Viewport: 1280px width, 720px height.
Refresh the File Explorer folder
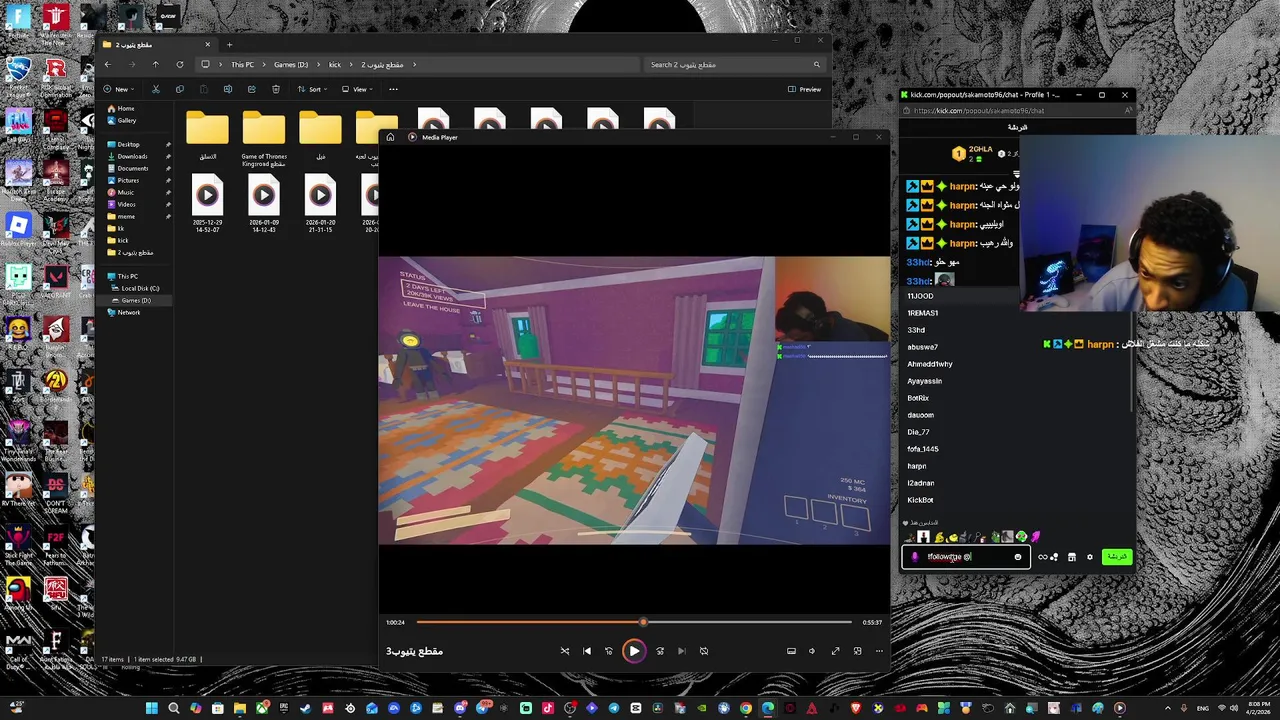coord(179,65)
